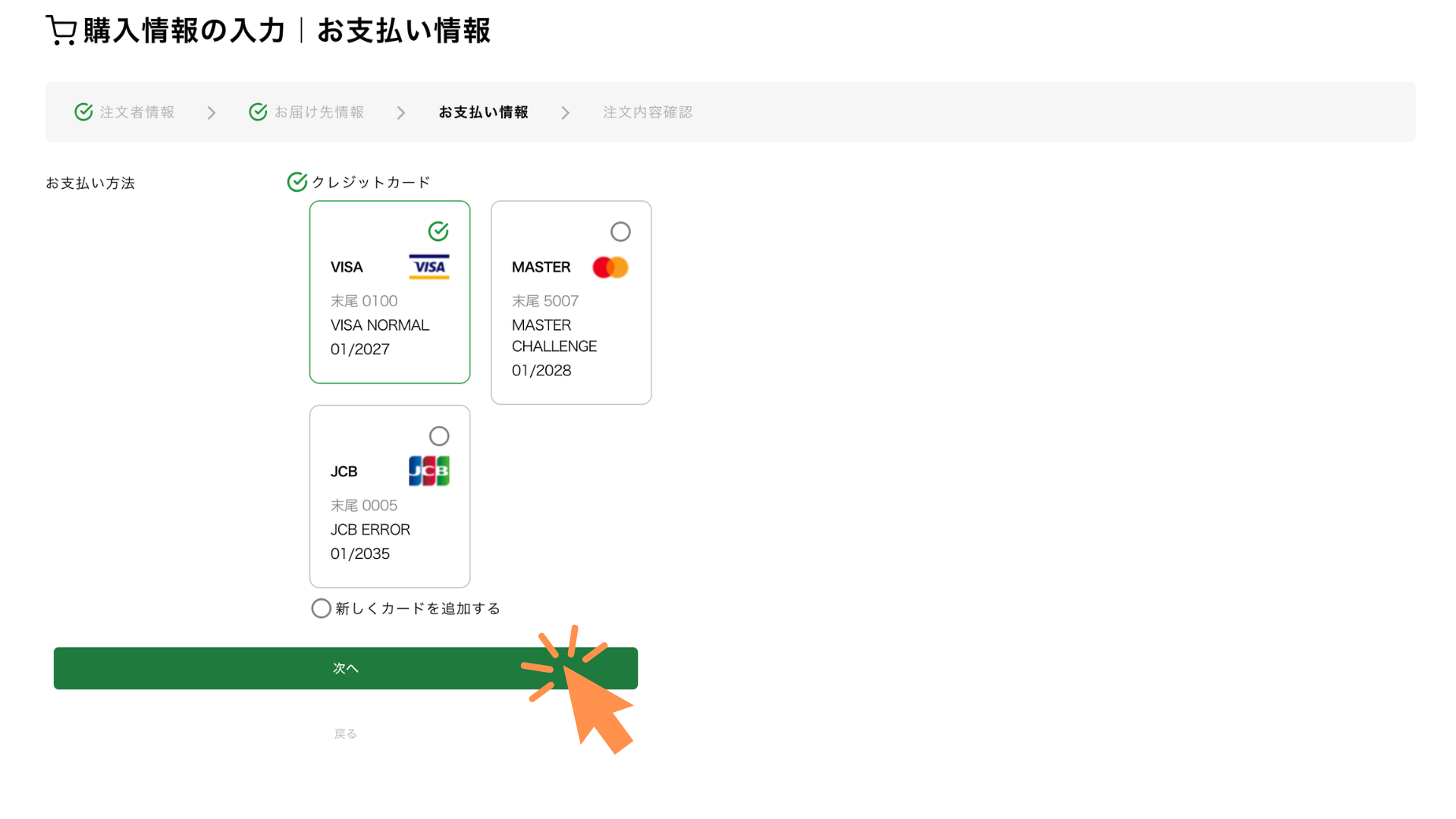This screenshot has width=1456, height=819.
Task: Click the green 次へ button
Action: 346,668
